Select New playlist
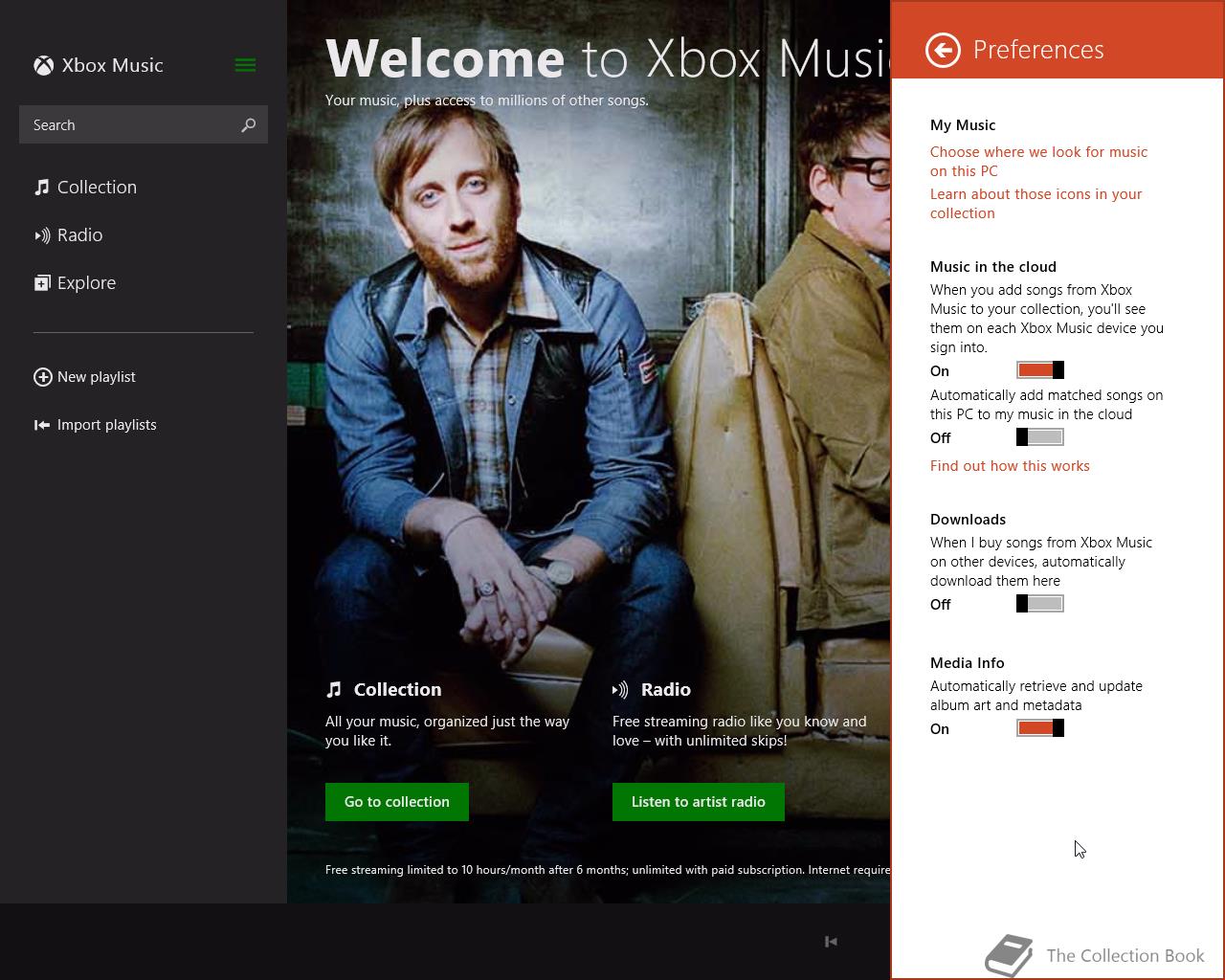This screenshot has height=980, width=1225. 96,377
